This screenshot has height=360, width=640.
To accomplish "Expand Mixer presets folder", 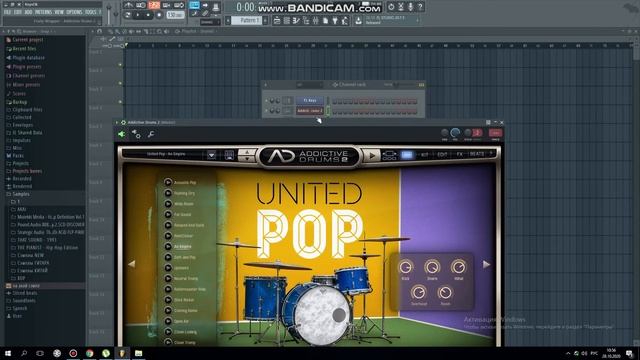I will [26, 85].
